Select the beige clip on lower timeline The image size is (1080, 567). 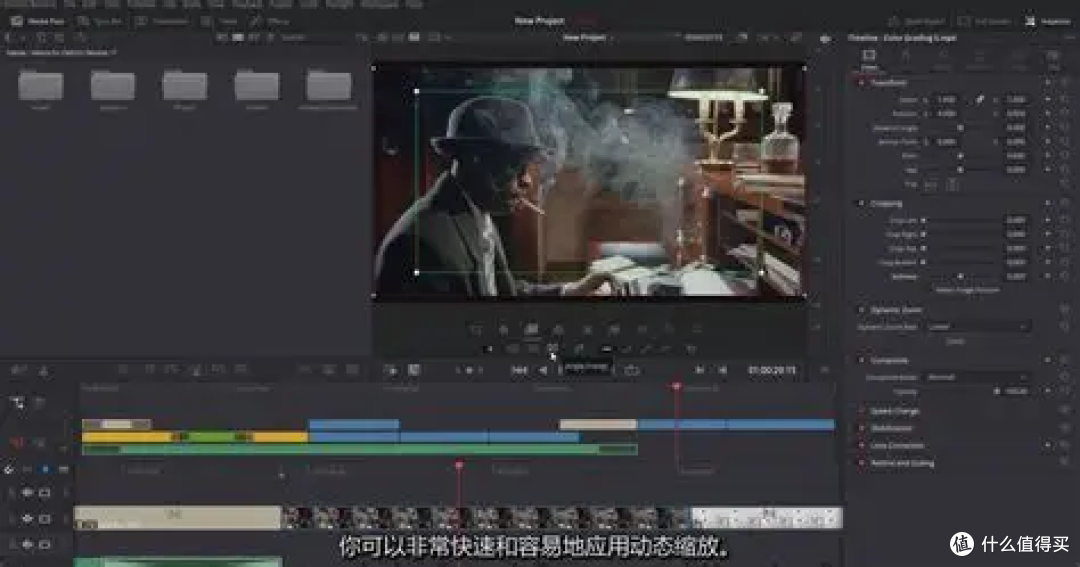[177, 517]
